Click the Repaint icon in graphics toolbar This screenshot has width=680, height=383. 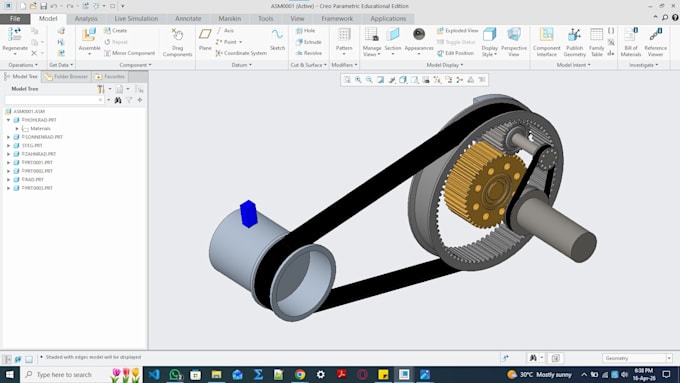click(380, 80)
